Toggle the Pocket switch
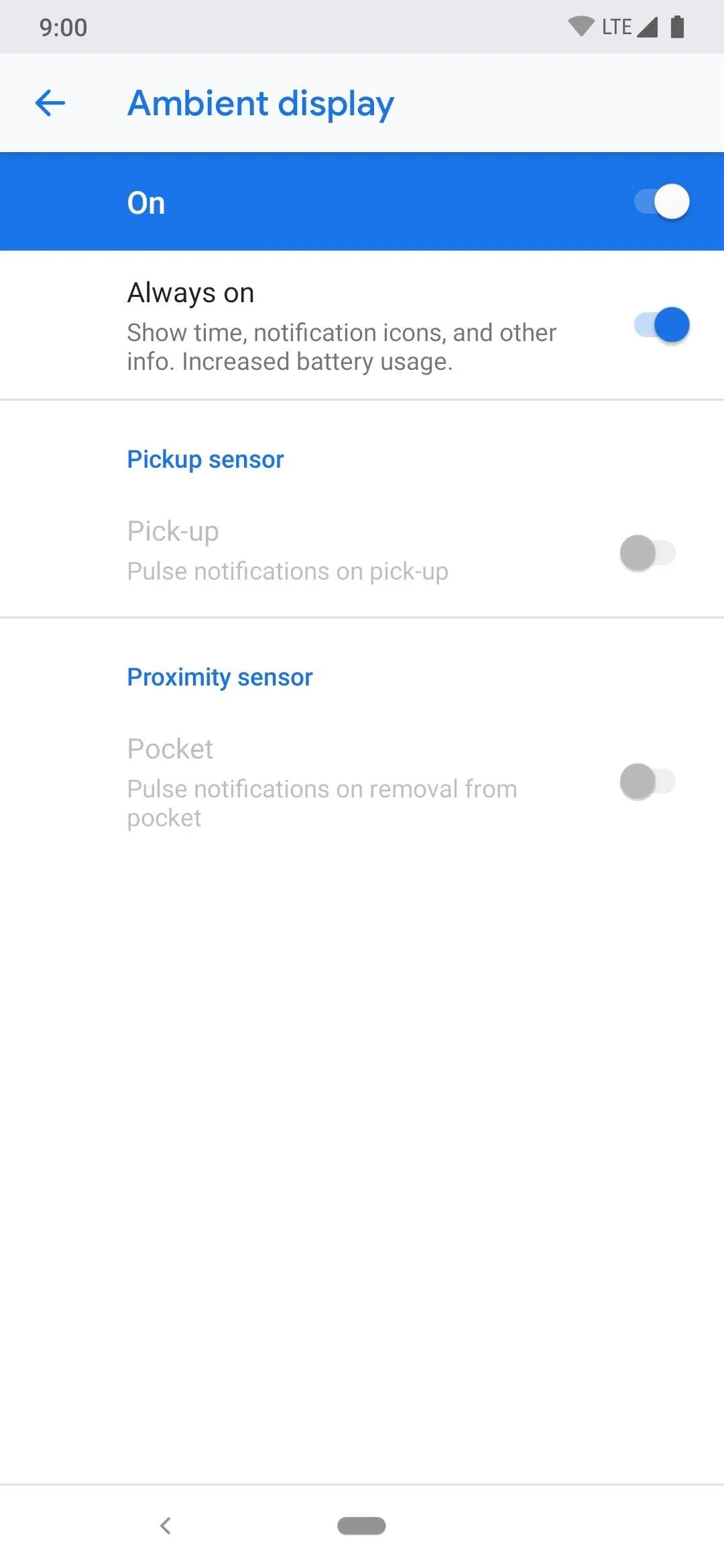724x1568 pixels. pos(648,781)
